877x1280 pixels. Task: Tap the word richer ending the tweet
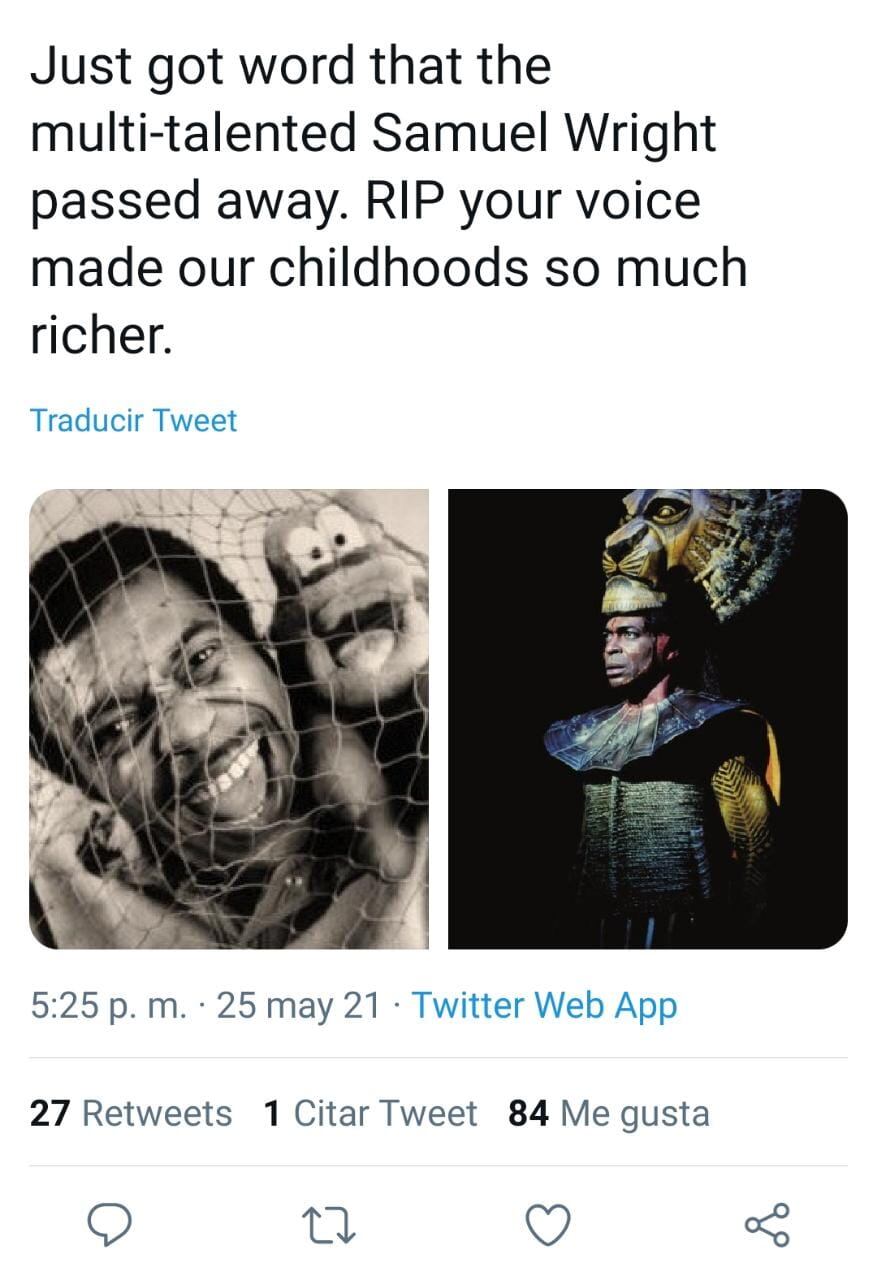tap(100, 335)
